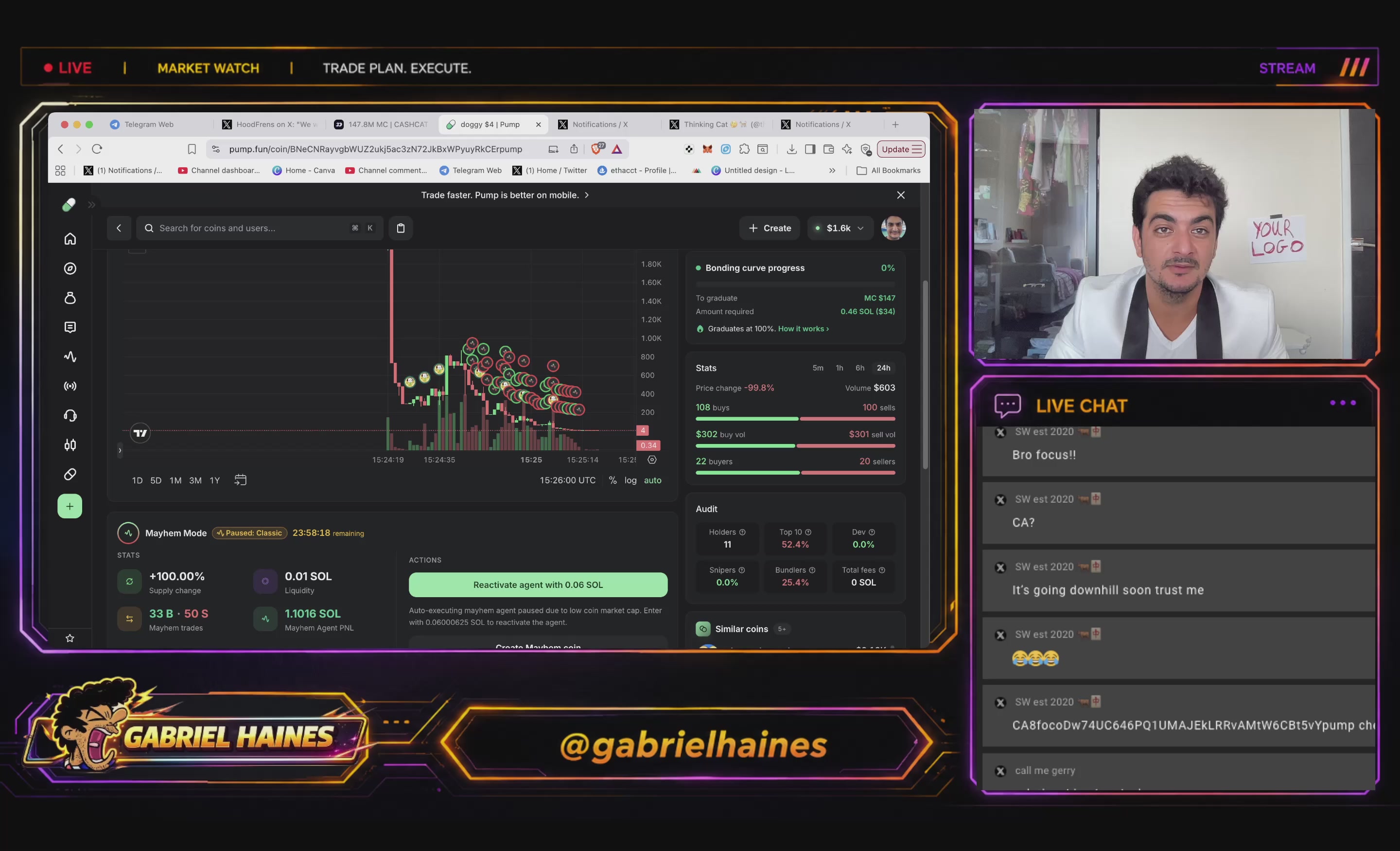This screenshot has width=1400, height=851.
Task: Select the 1D chart range
Action: point(138,480)
